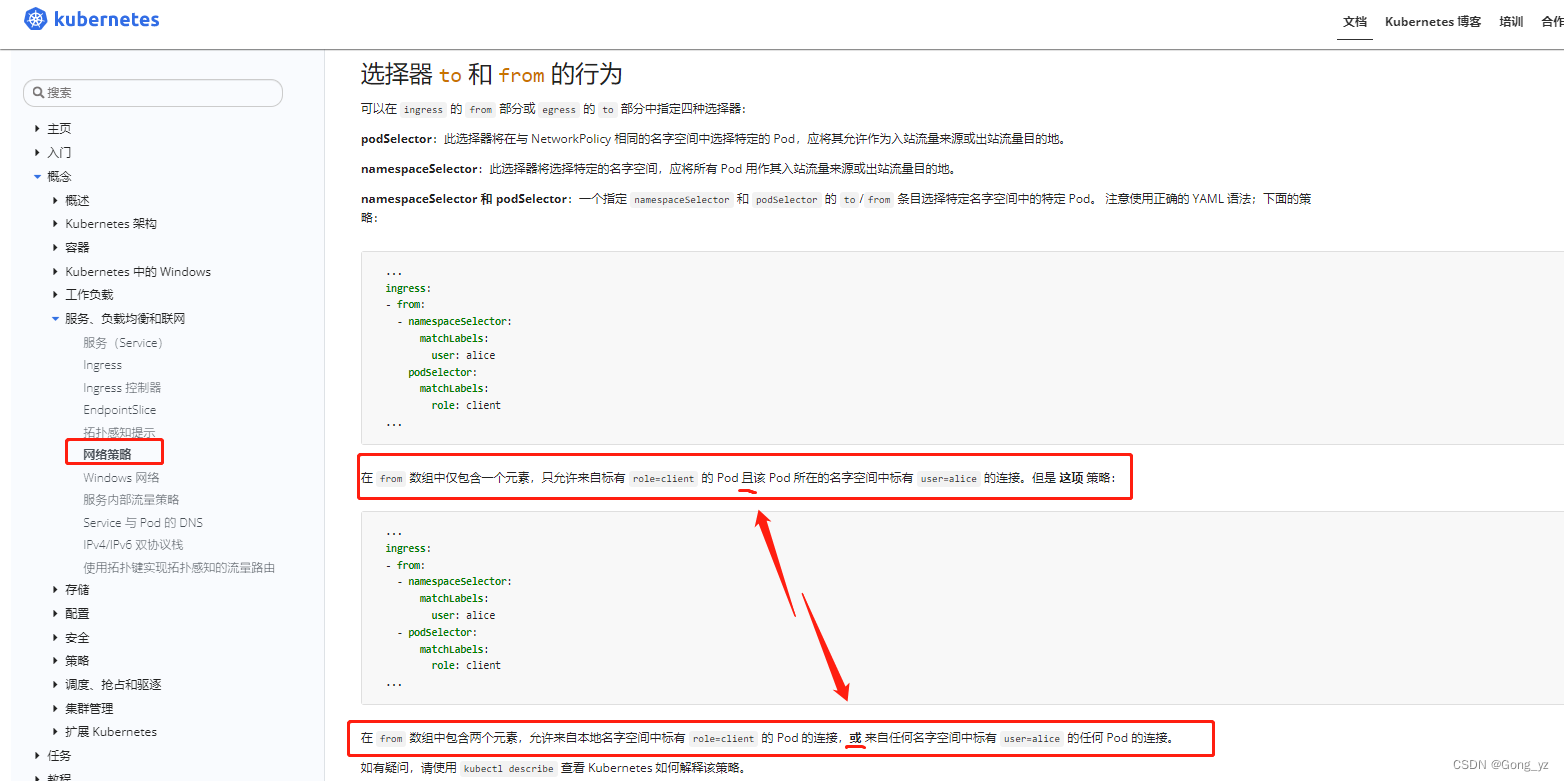The height and width of the screenshot is (781, 1564).
Task: Click the 工作负载 sidebar entry
Action: point(89,295)
